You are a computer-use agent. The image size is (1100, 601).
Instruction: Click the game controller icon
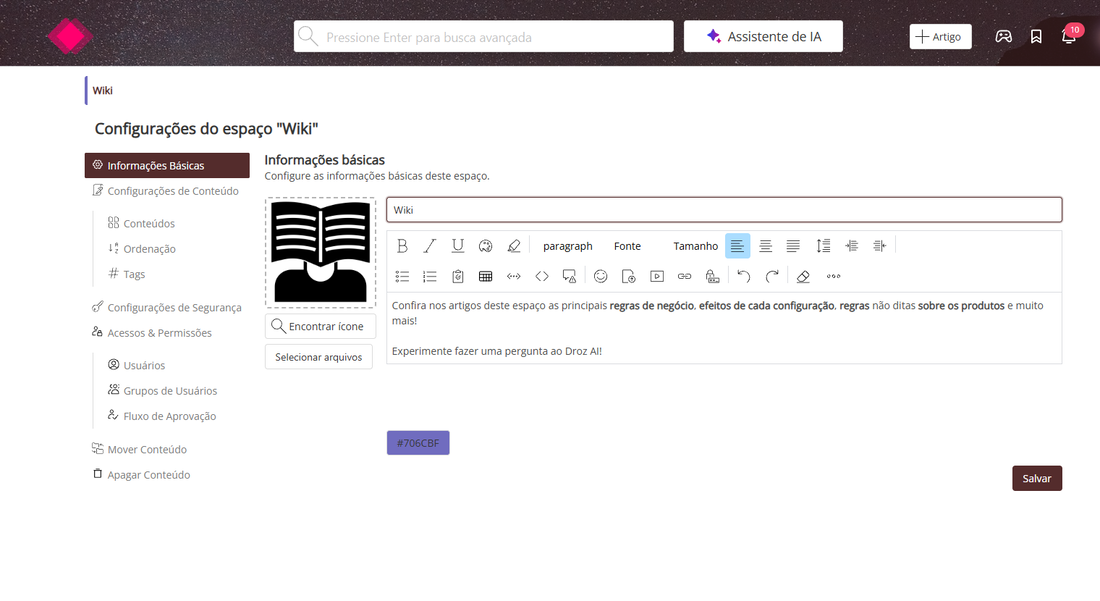(x=1004, y=36)
